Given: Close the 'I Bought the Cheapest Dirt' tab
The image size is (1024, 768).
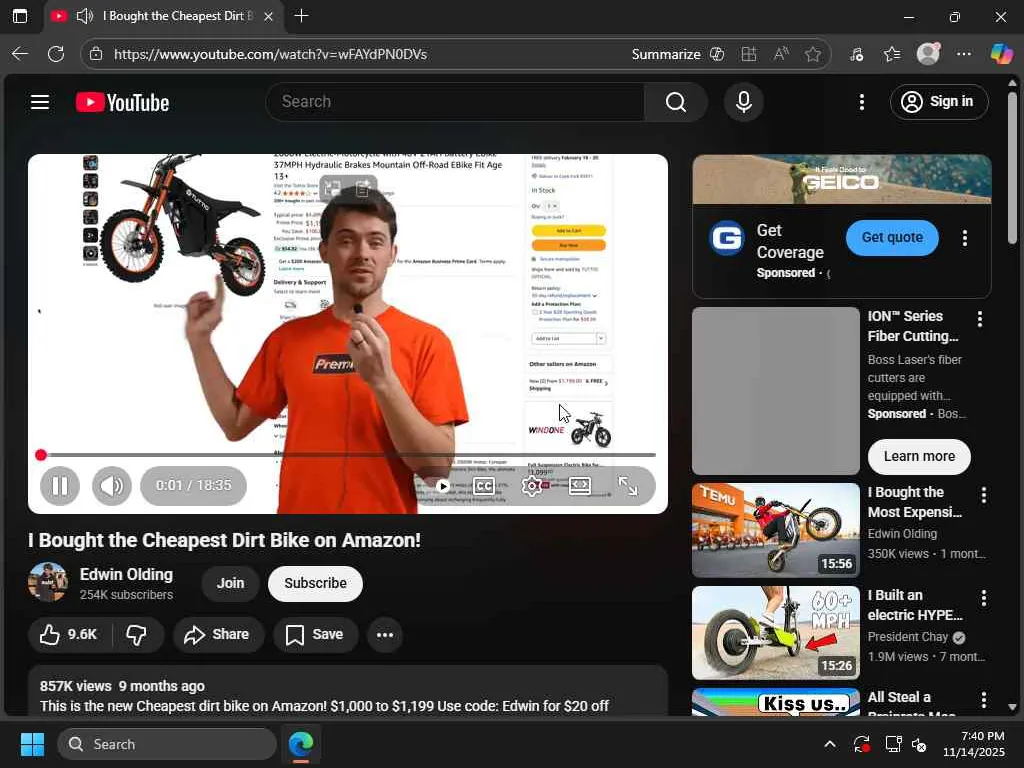Looking at the screenshot, I should (268, 16).
